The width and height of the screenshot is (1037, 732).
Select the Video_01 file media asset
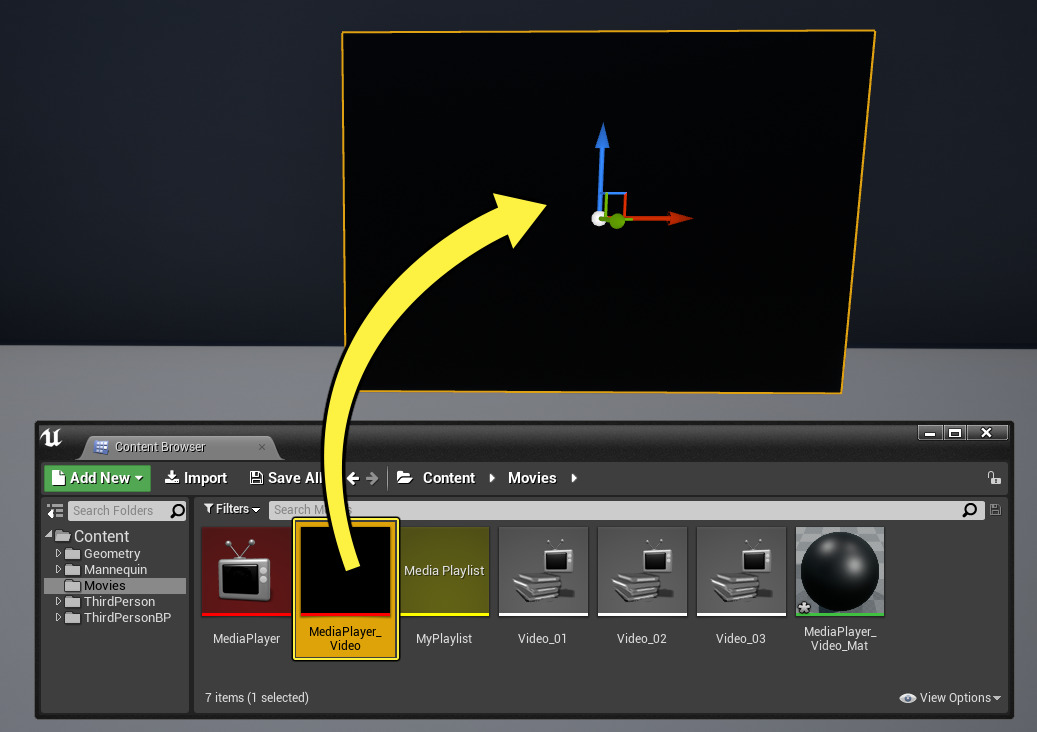pos(543,571)
